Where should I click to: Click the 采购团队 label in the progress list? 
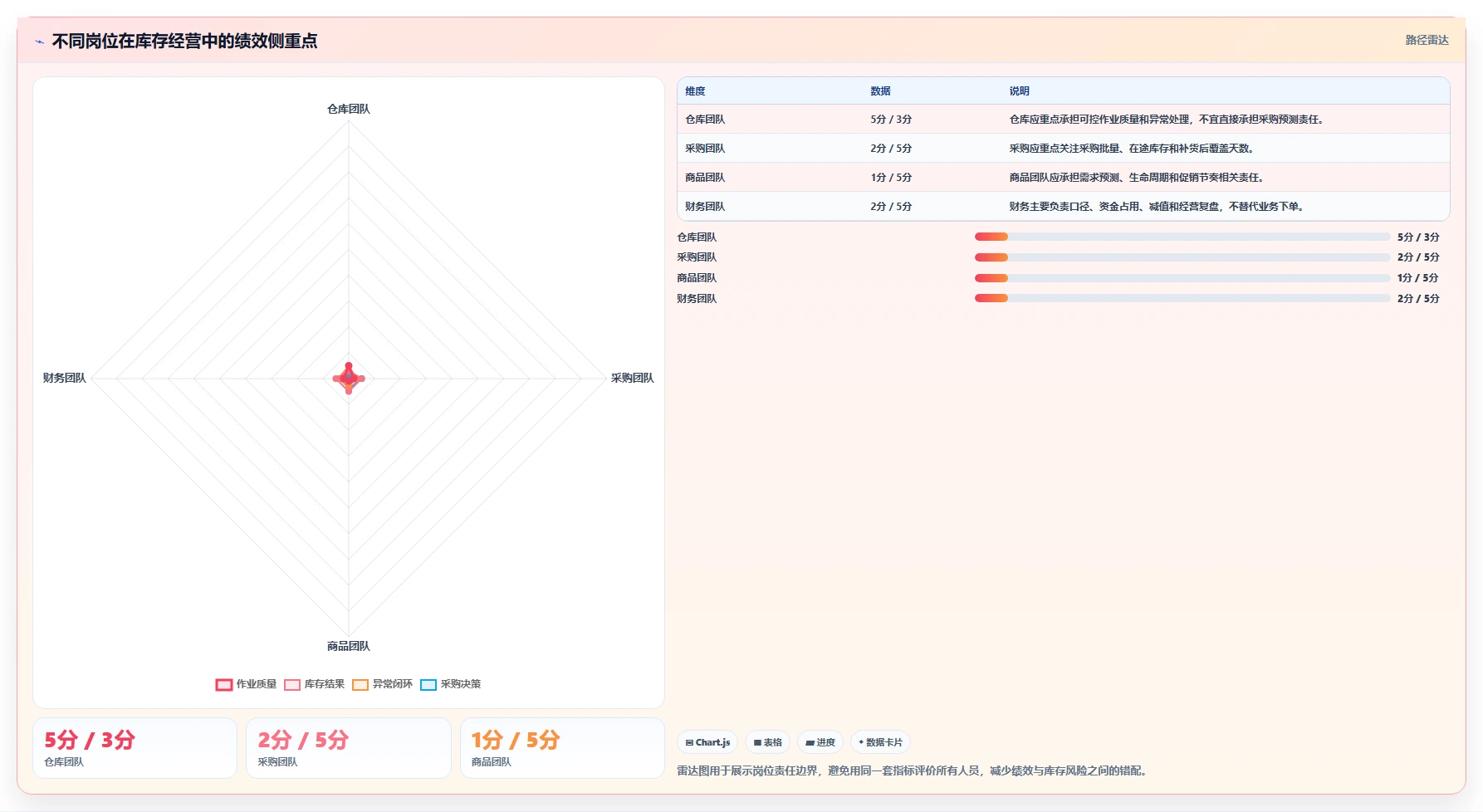(x=697, y=257)
